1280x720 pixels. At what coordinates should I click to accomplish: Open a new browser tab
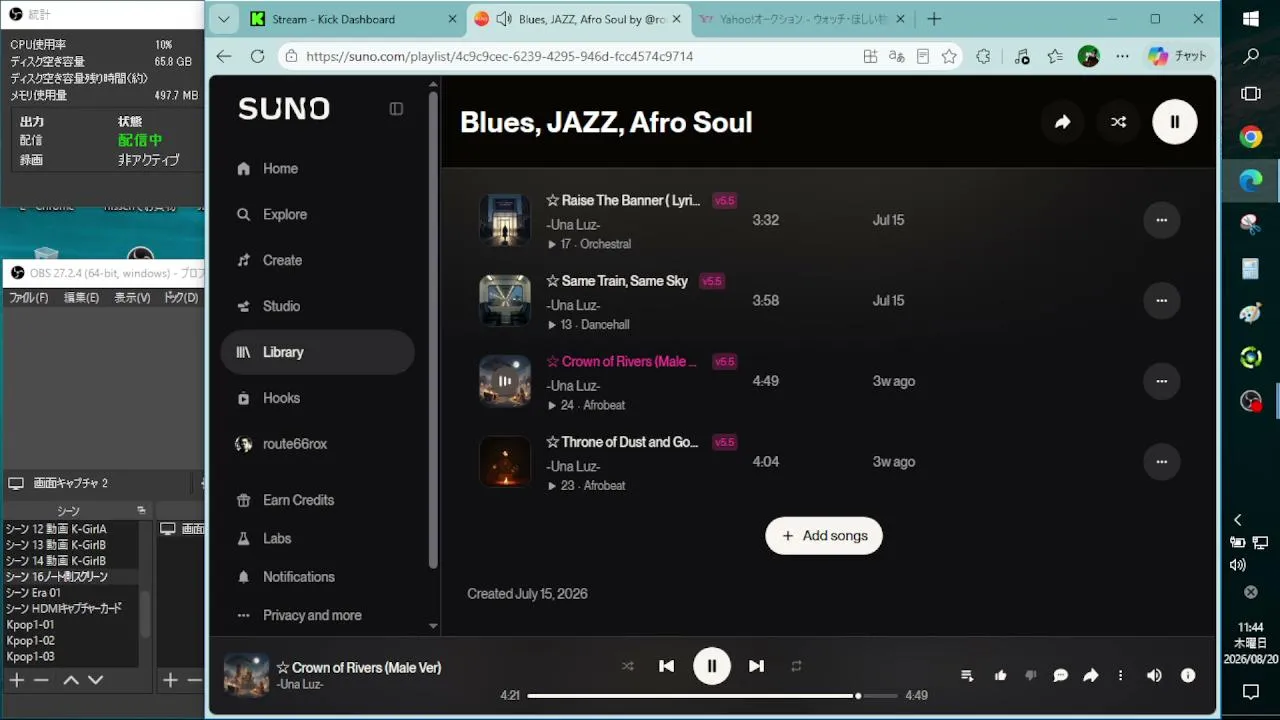934,19
